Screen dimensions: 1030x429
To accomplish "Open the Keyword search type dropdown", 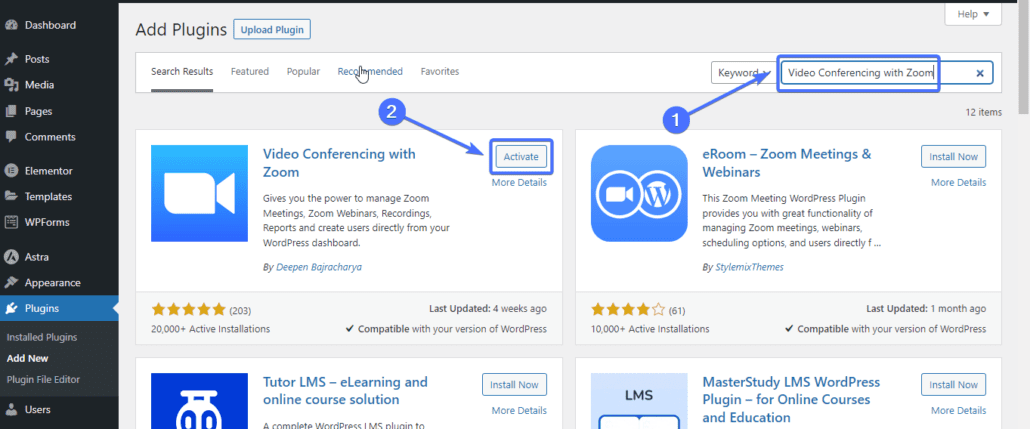I will (x=744, y=72).
